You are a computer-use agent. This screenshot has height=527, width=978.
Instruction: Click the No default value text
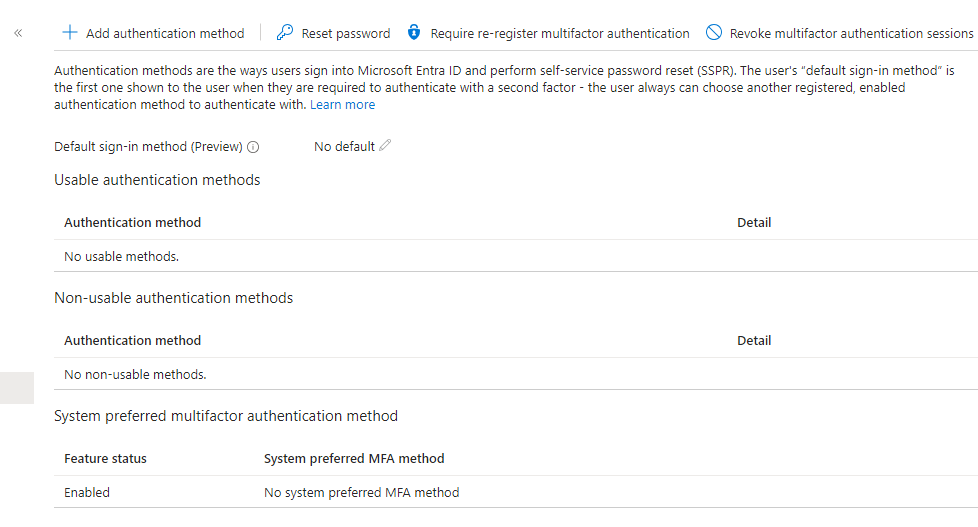(x=344, y=147)
